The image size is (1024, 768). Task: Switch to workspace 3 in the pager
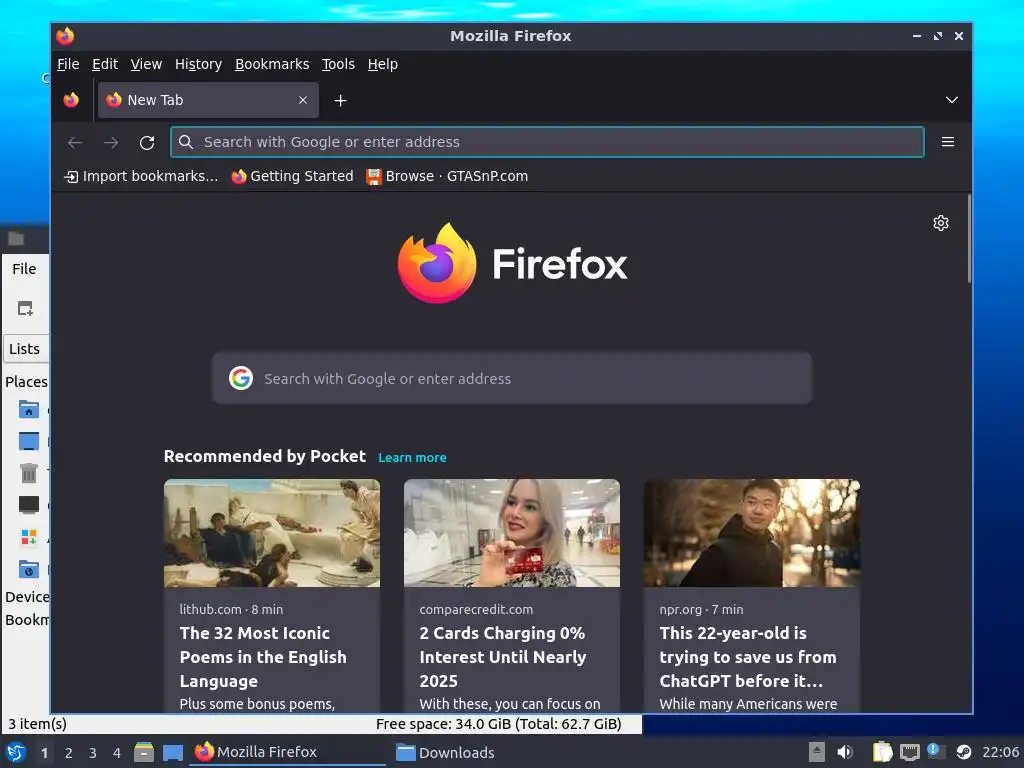pos(93,753)
